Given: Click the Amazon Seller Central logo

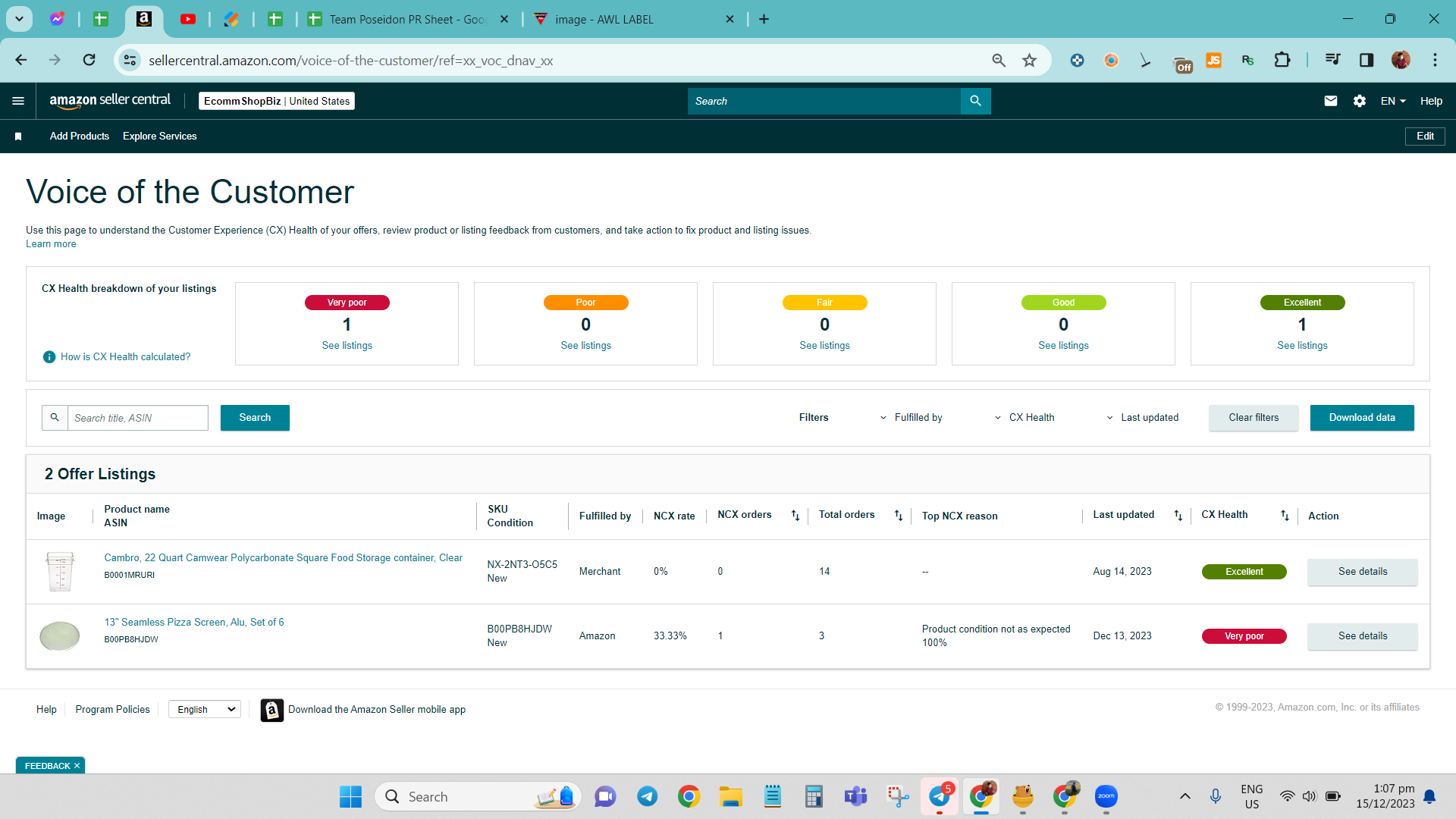Looking at the screenshot, I should [110, 101].
